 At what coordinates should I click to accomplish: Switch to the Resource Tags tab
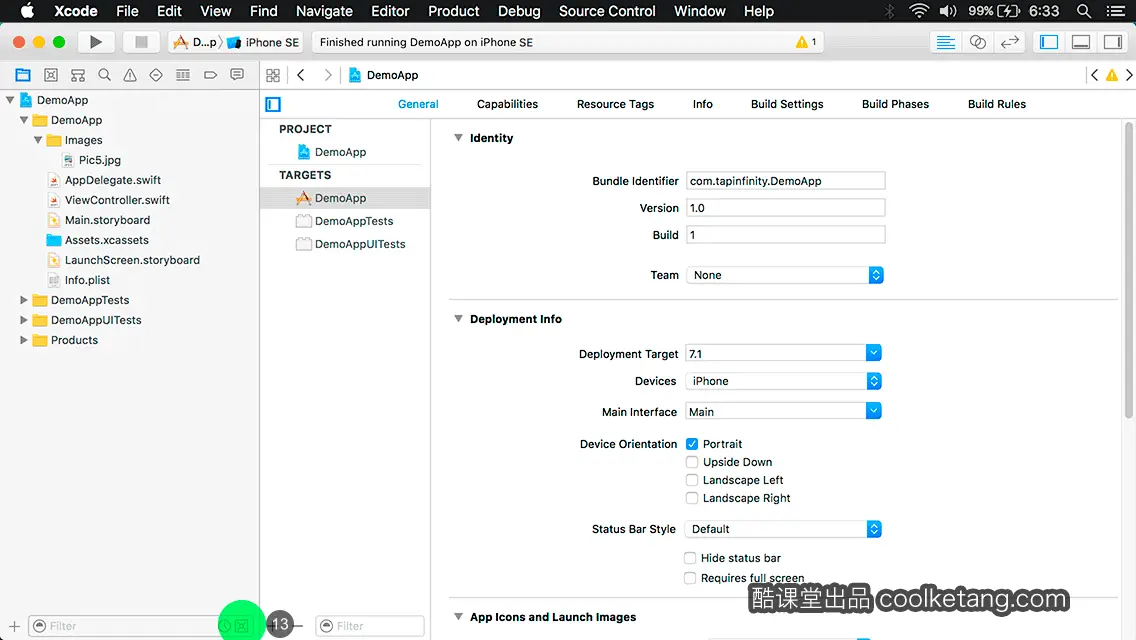point(615,104)
